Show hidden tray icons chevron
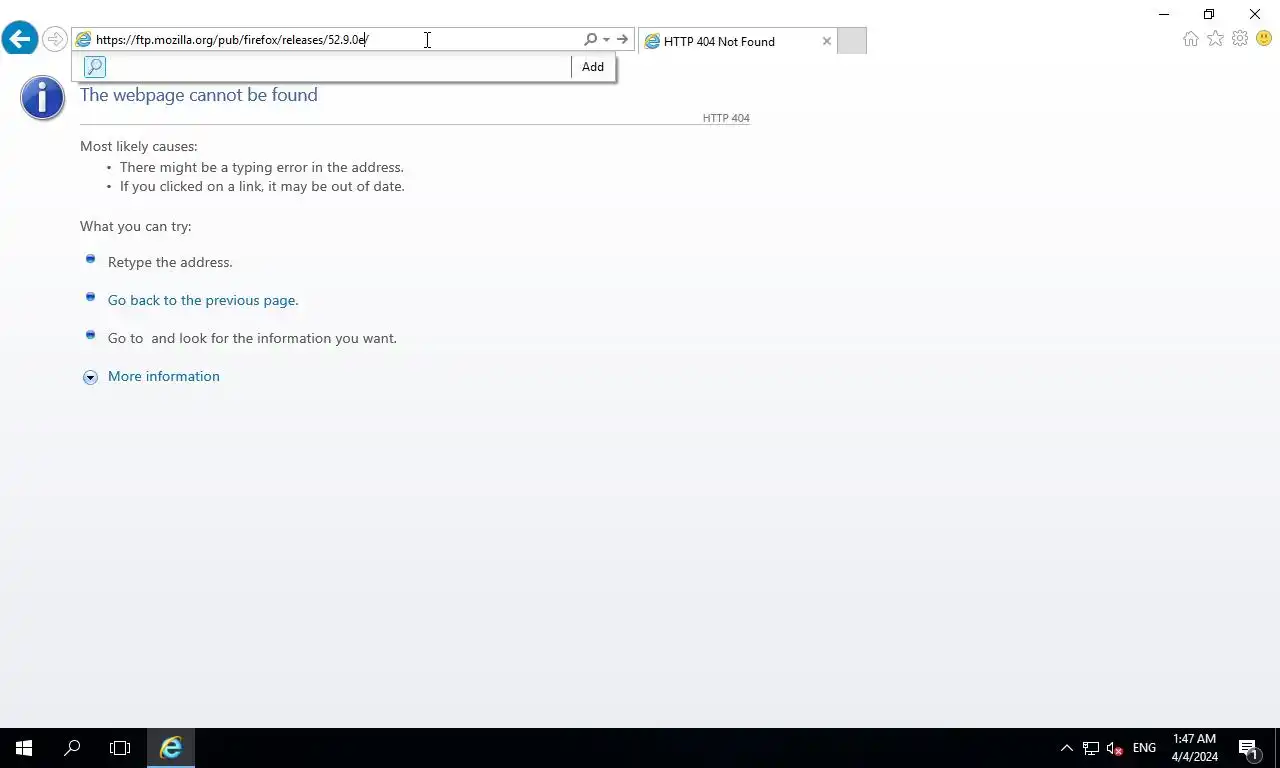The image size is (1280, 768). point(1066,748)
